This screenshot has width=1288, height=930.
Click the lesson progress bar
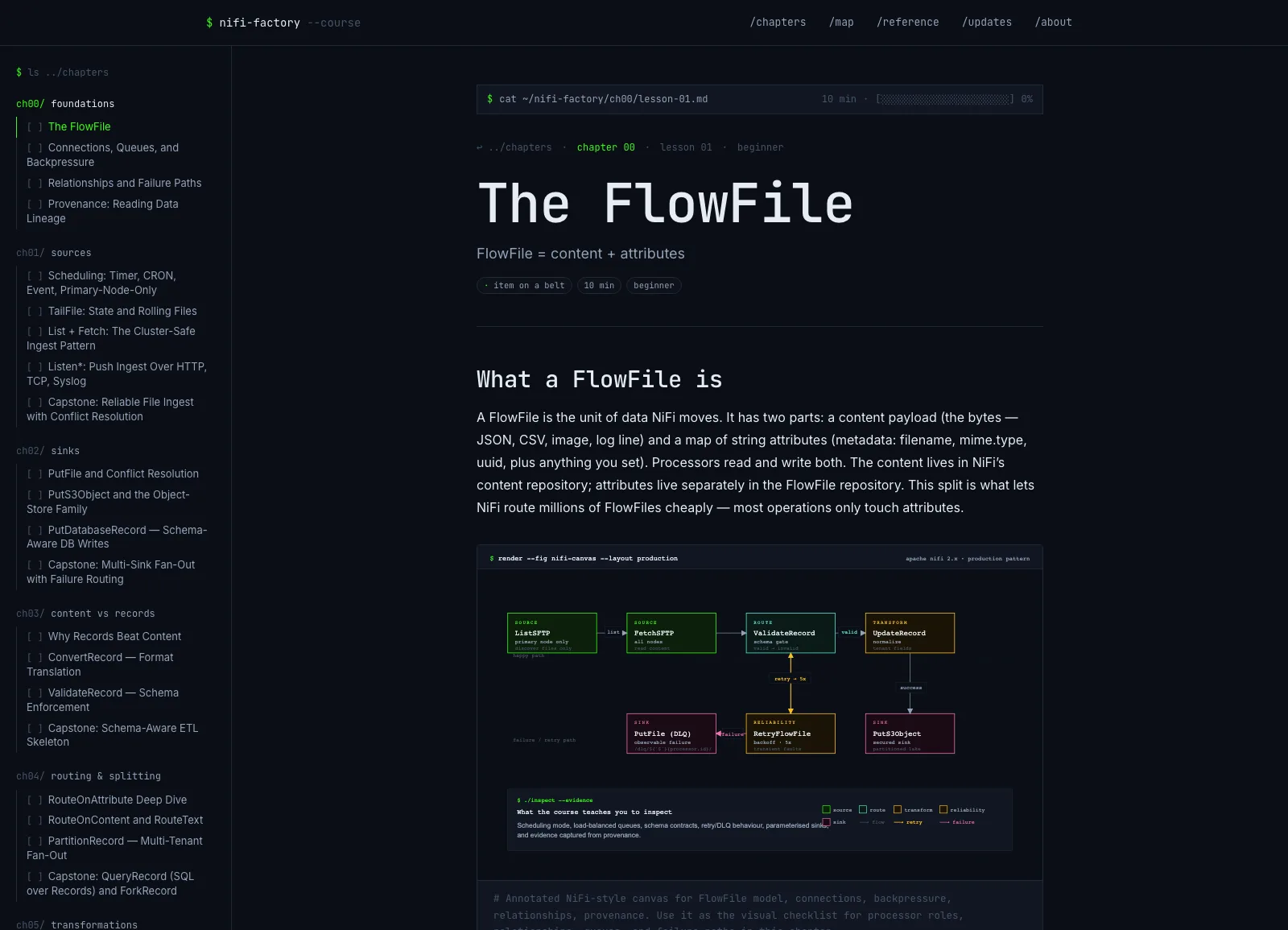coord(945,99)
